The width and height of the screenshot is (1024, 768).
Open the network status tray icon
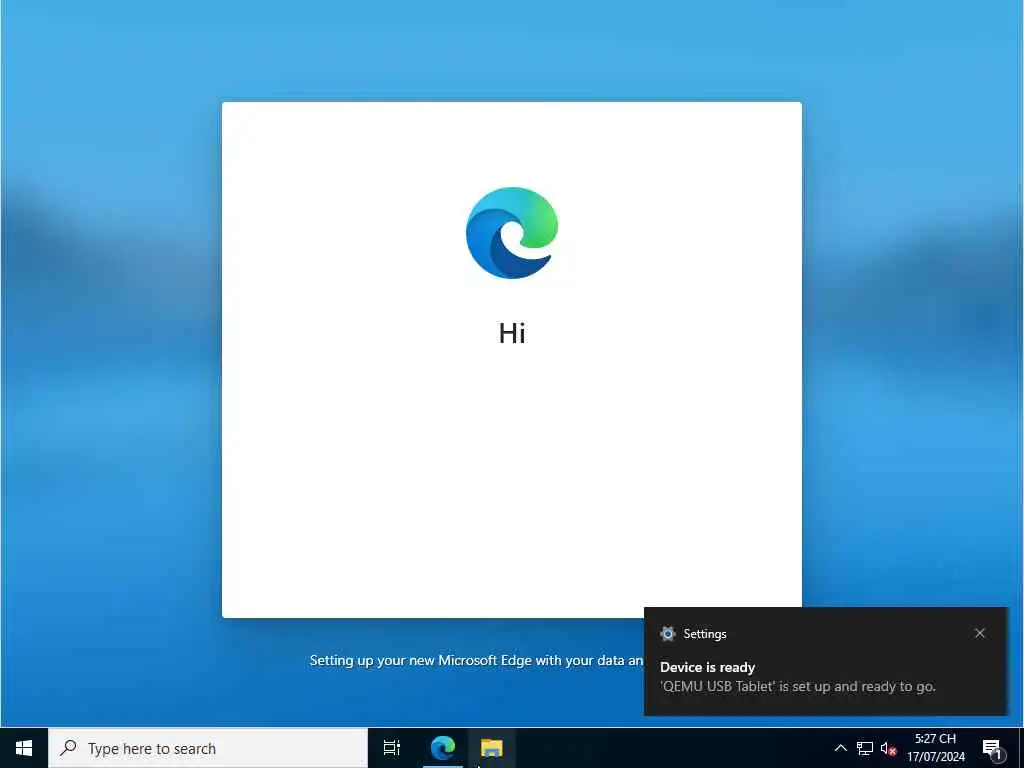point(865,748)
